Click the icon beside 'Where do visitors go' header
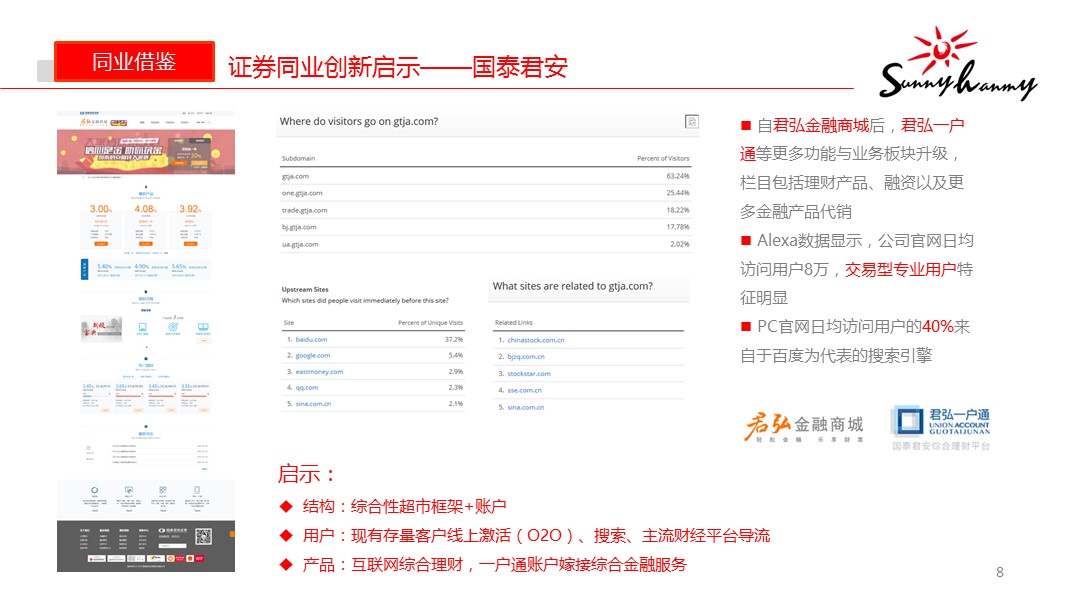Viewport: 1067px width, 600px height. click(x=691, y=121)
